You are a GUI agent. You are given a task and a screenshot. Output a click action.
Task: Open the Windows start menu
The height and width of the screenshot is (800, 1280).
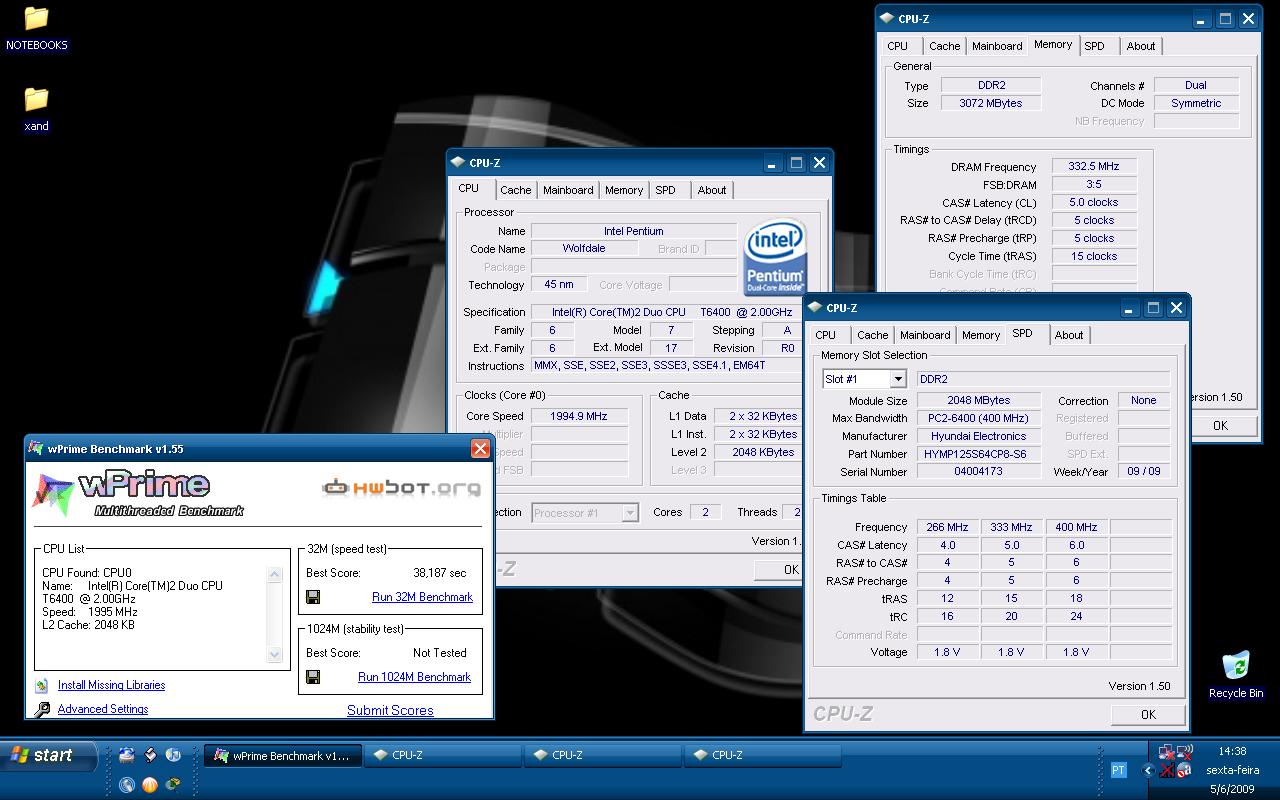[50, 755]
